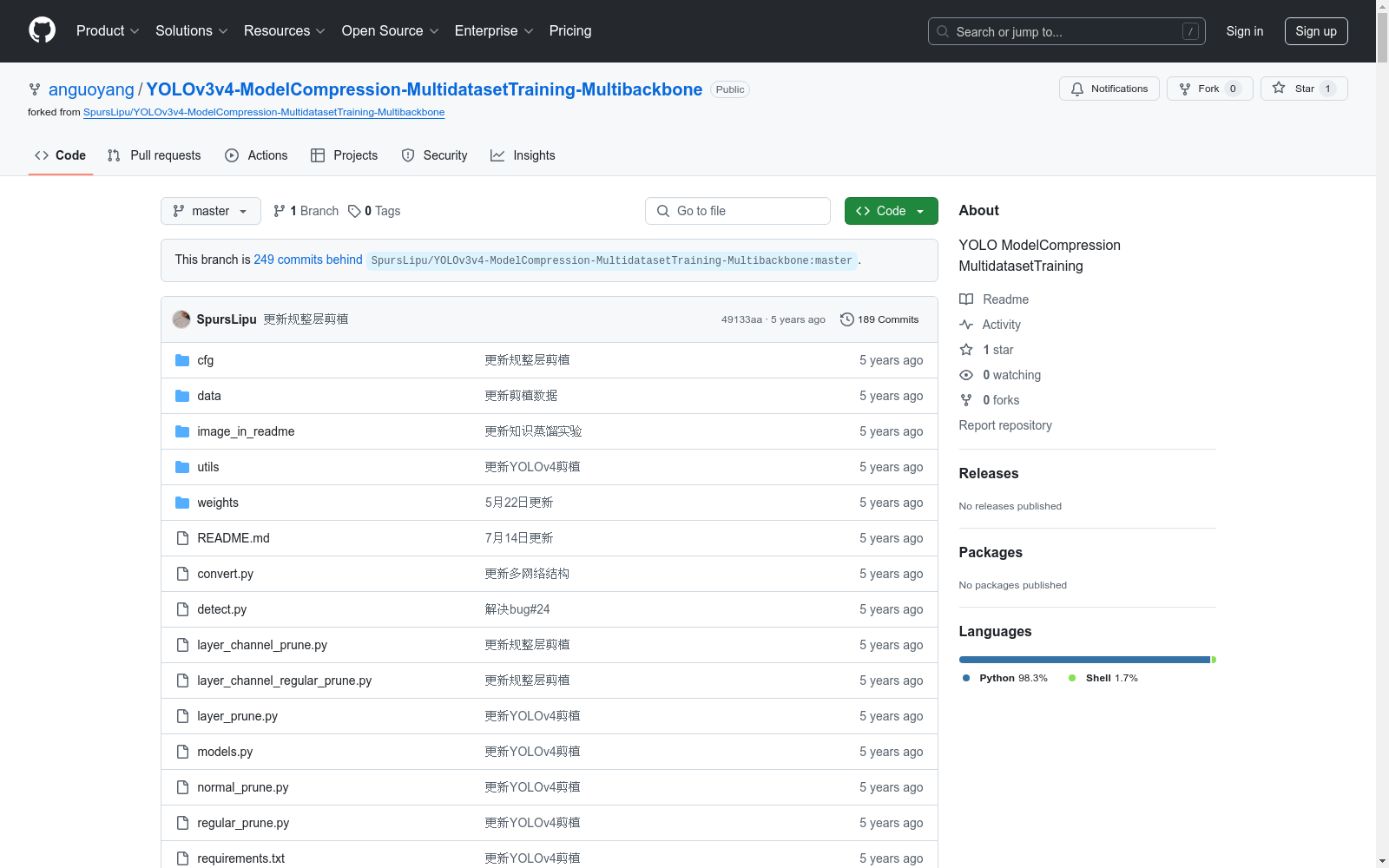Click the 解决bug#24 commit message
This screenshot has height=868, width=1389.
point(517,609)
